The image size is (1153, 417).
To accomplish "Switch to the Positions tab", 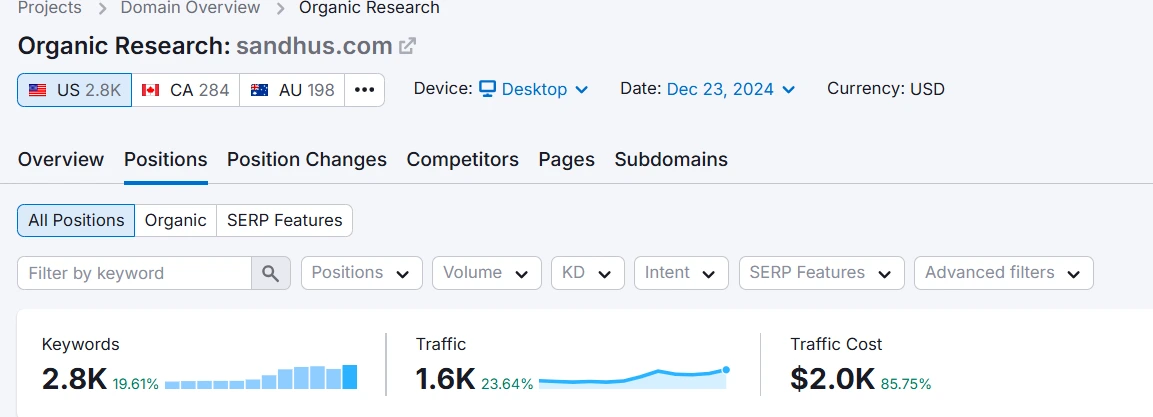I will tap(165, 160).
